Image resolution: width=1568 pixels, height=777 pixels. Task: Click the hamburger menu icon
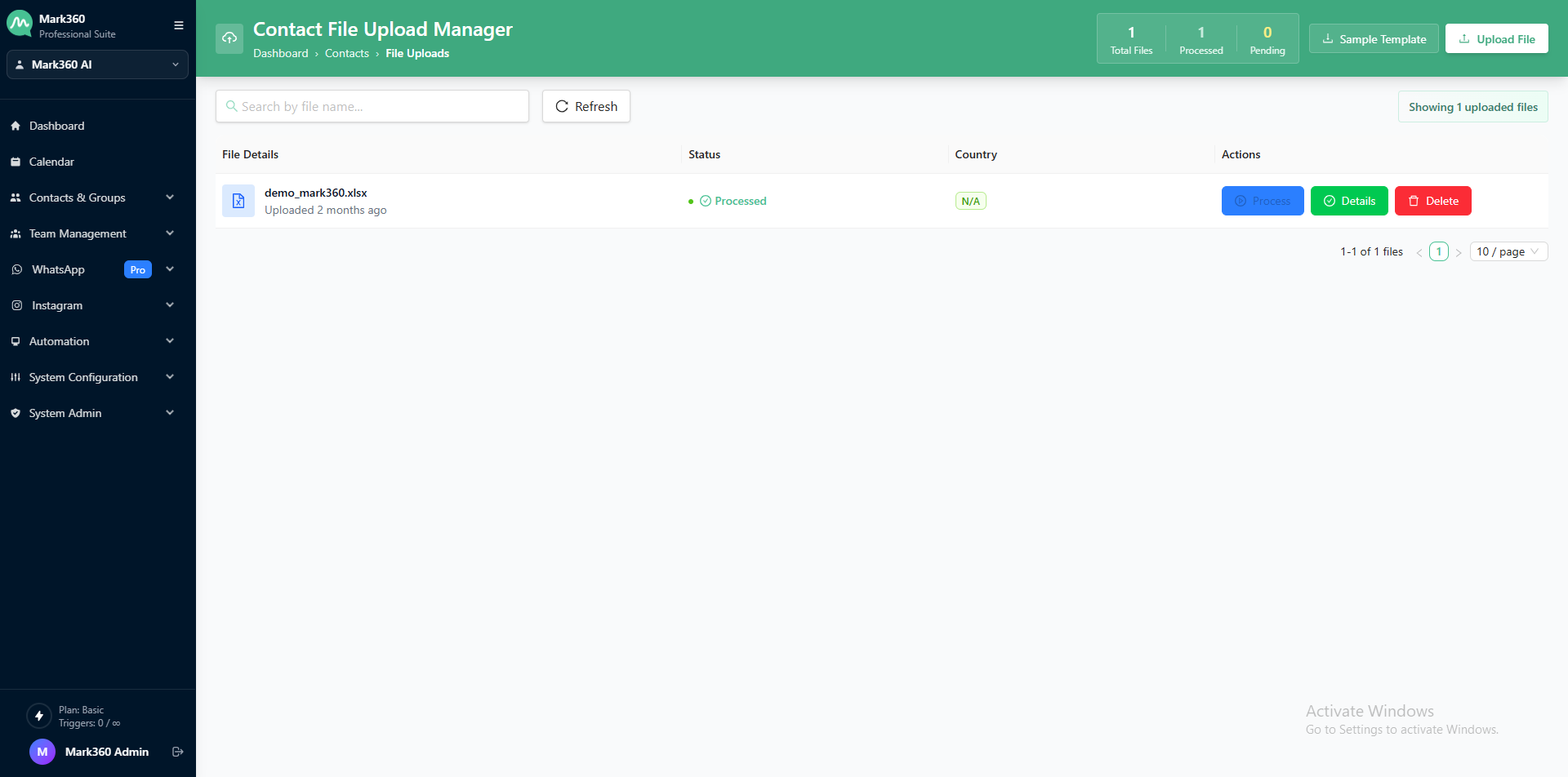(x=178, y=25)
